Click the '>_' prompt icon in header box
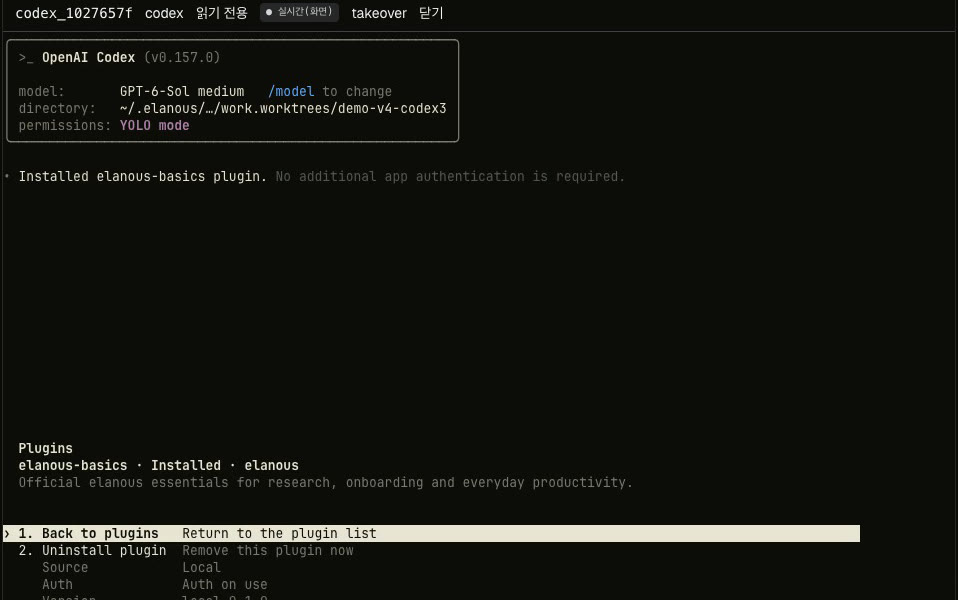The width and height of the screenshot is (958, 600). coord(26,57)
